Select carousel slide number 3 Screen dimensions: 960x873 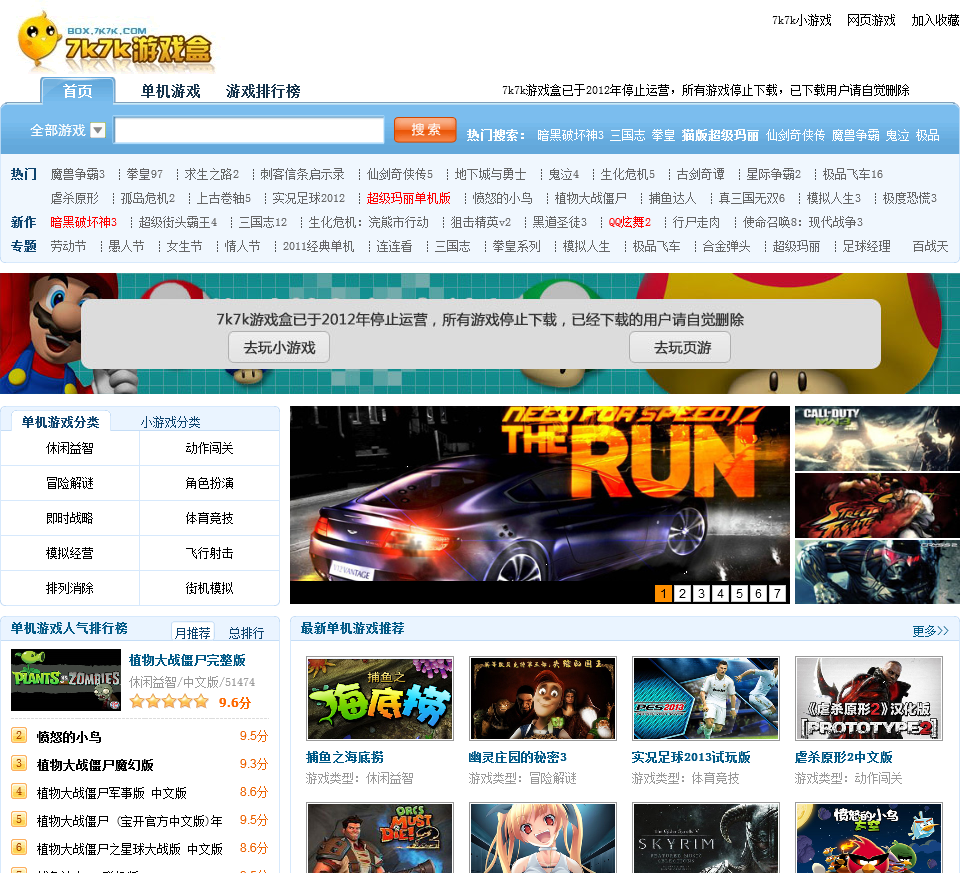tap(702, 593)
